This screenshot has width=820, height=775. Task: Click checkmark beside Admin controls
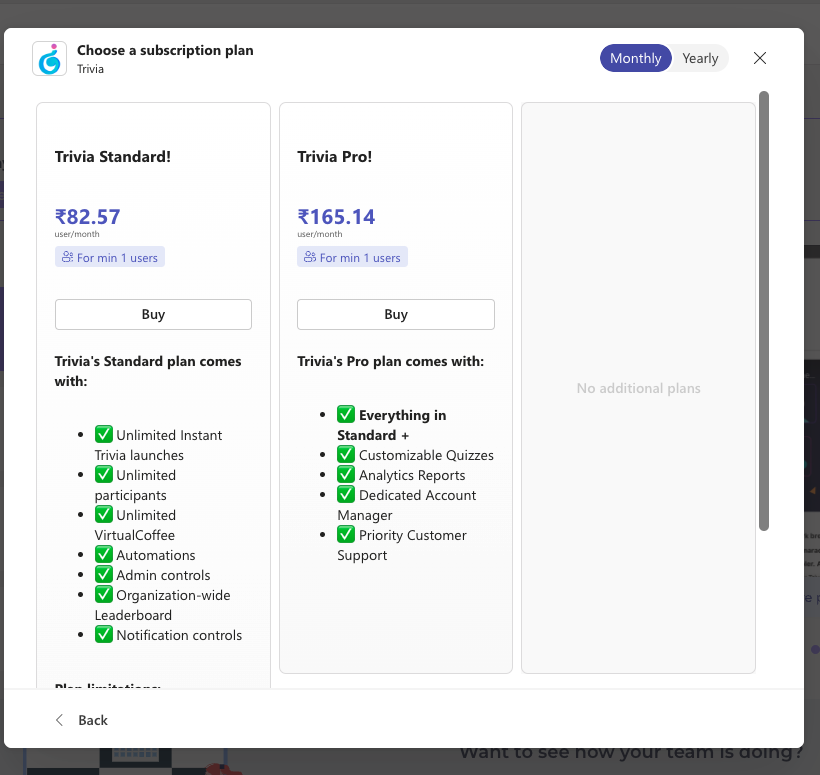pos(104,574)
